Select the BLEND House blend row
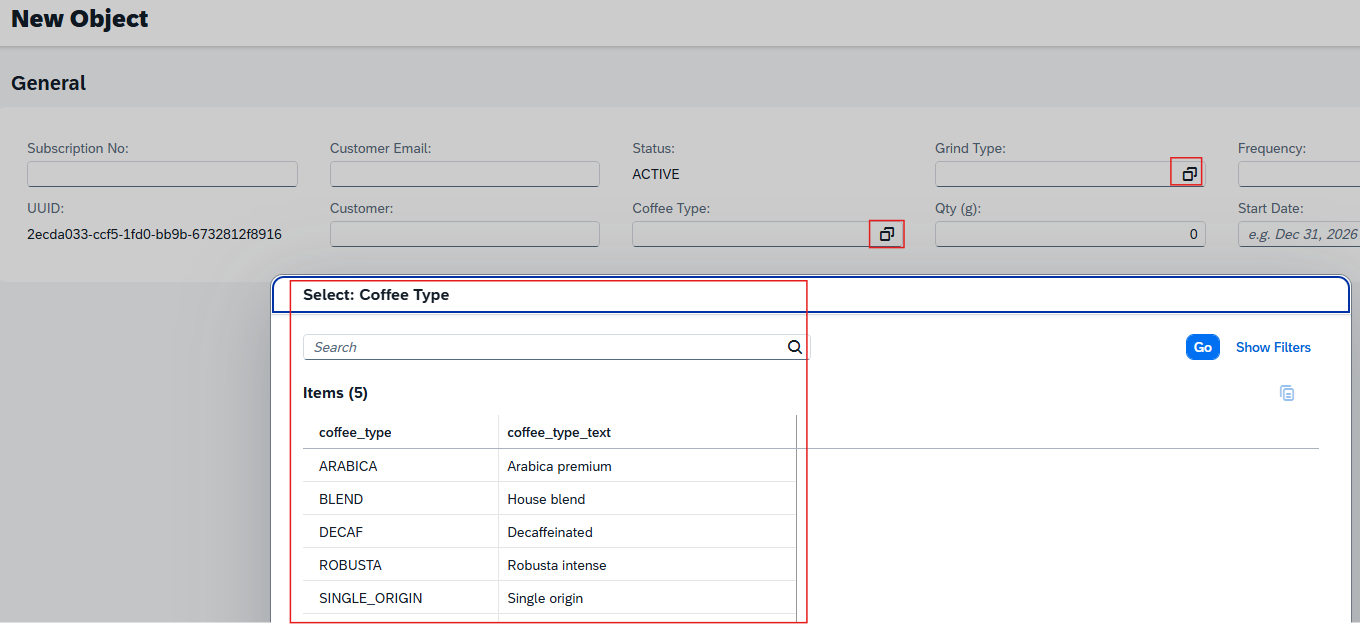This screenshot has width=1360, height=624. [x=400, y=499]
